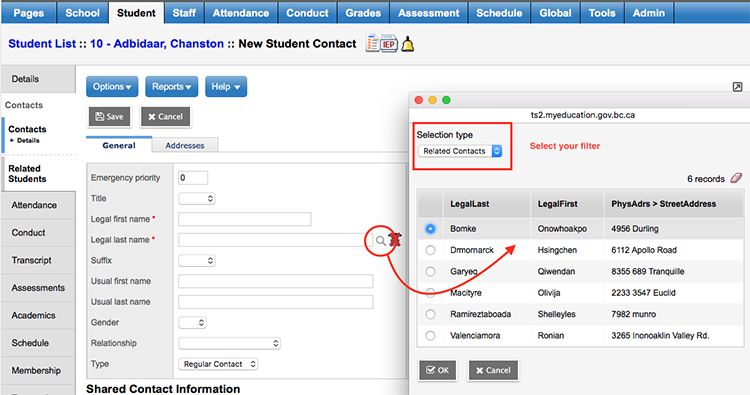Viewport: 750px width, 395px height.
Task: Follow the 10 - Adbidaar, Chanston breadcrumb link
Action: pos(157,44)
